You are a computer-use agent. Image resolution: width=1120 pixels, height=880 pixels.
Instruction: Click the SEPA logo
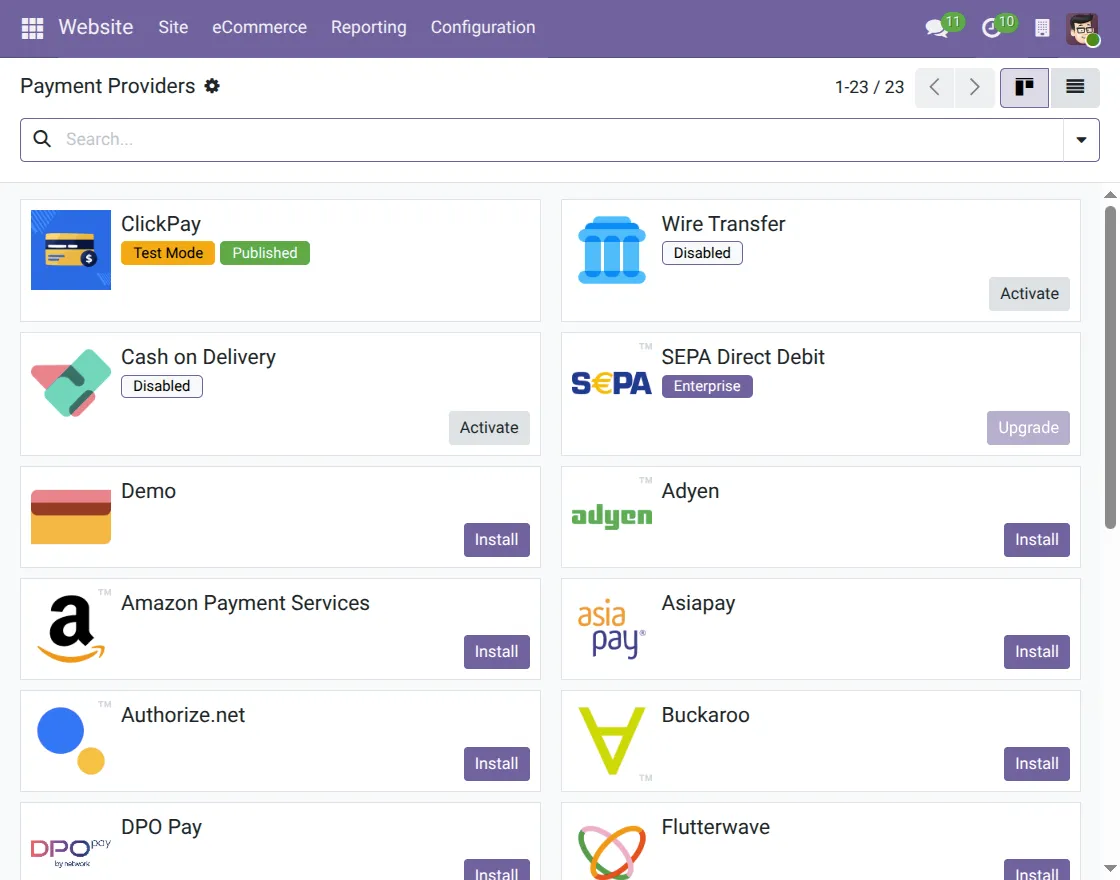611,384
